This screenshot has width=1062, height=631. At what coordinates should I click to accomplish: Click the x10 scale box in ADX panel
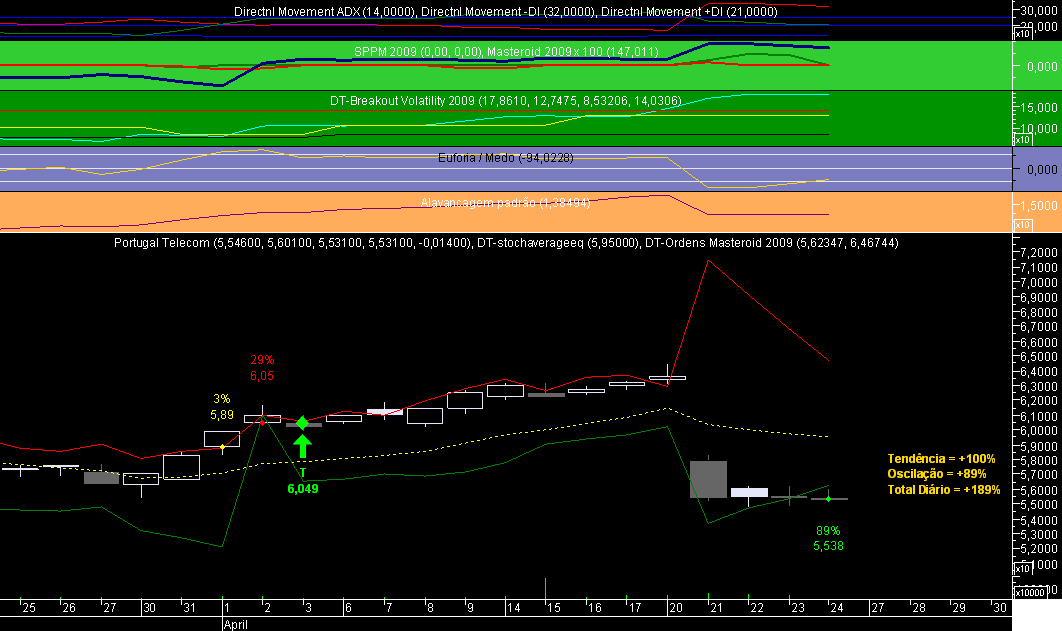point(1022,33)
